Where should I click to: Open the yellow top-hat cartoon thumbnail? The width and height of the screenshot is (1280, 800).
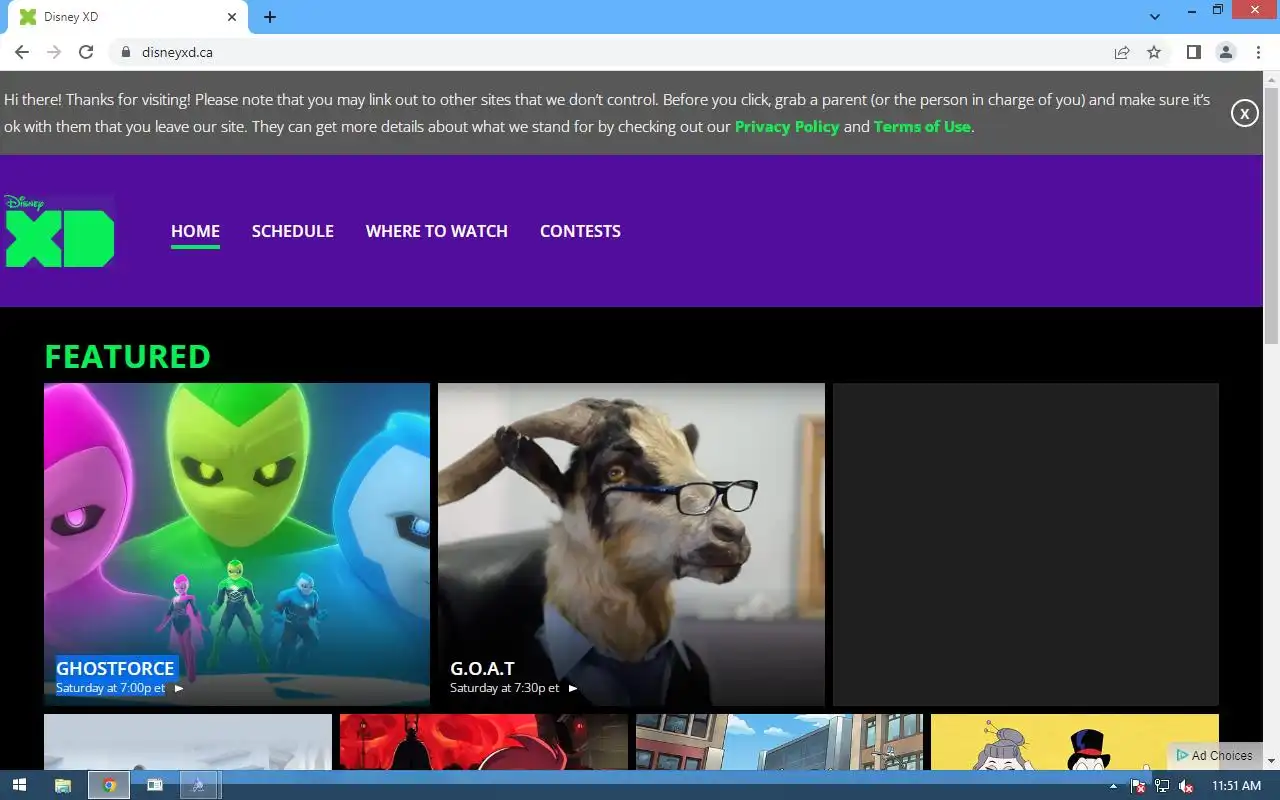pyautogui.click(x=1075, y=742)
